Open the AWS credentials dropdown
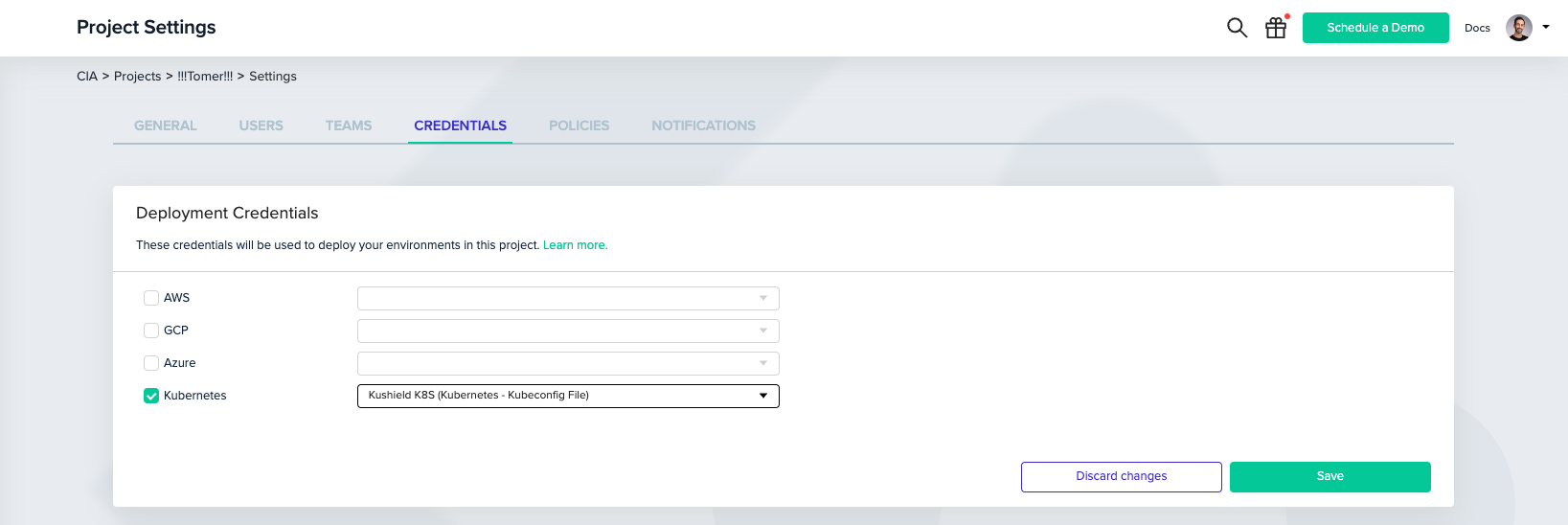The image size is (1568, 525). click(x=568, y=298)
